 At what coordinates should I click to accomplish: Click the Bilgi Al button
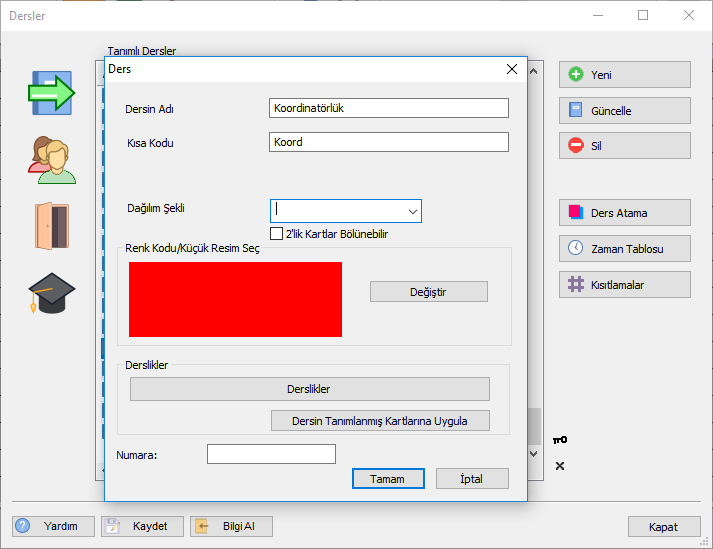(x=231, y=526)
